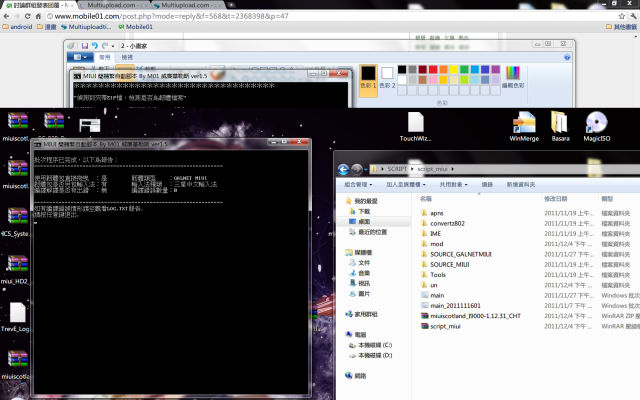This screenshot has width=640, height=400.
Task: Open the android bookmarks folder
Action: click(18, 27)
